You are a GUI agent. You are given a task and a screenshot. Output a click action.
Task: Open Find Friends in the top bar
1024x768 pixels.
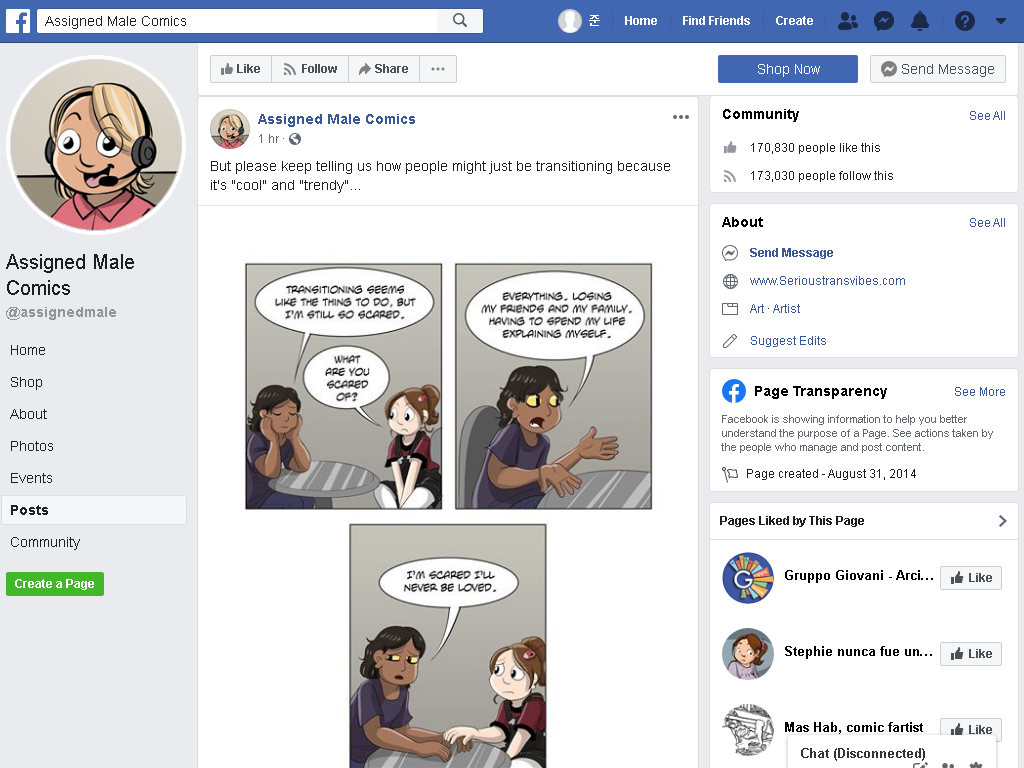pos(716,21)
